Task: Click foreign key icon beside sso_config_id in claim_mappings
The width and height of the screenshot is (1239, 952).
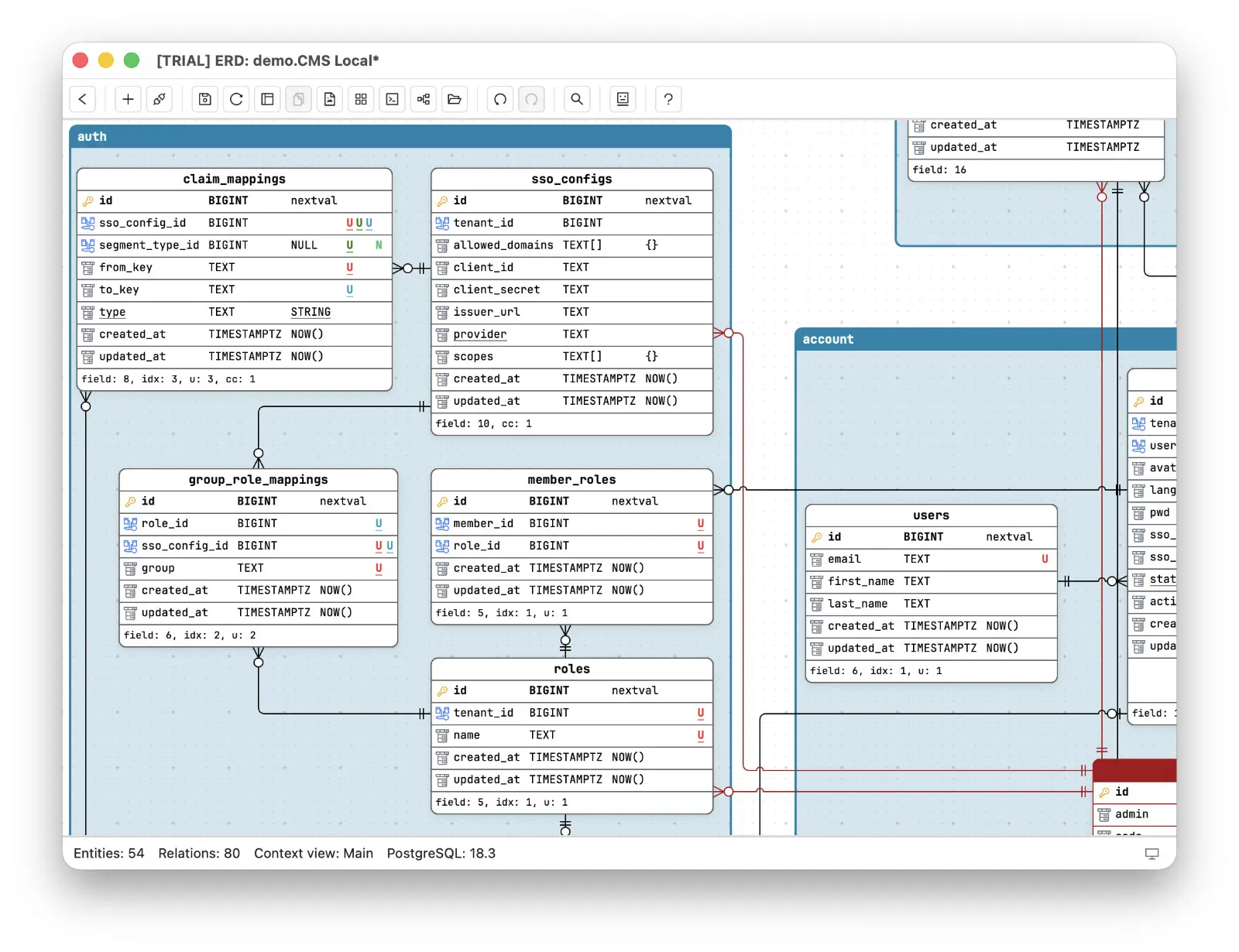Action: coord(88,223)
